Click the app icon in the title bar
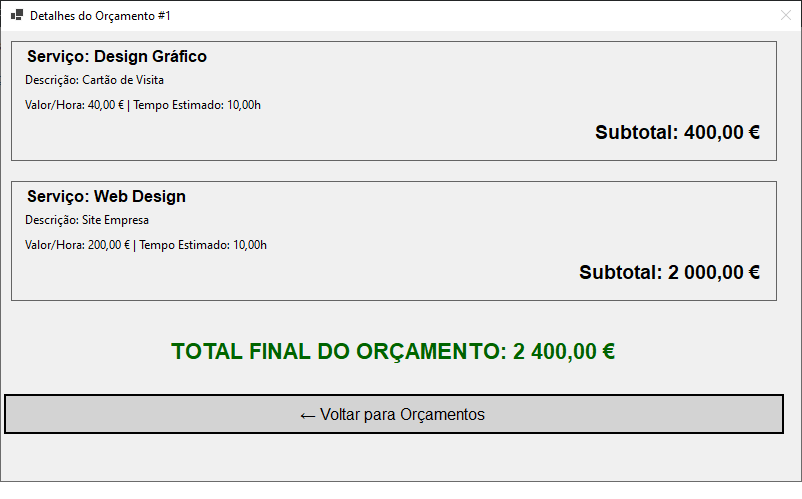Viewport: 802px width, 499px height. (x=16, y=15)
